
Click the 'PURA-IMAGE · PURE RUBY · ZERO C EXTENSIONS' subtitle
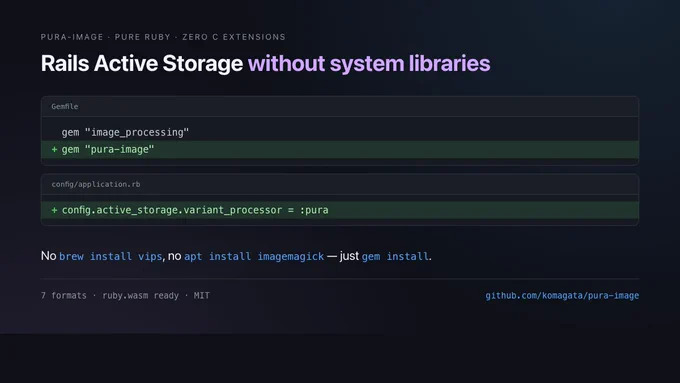[x=163, y=37]
